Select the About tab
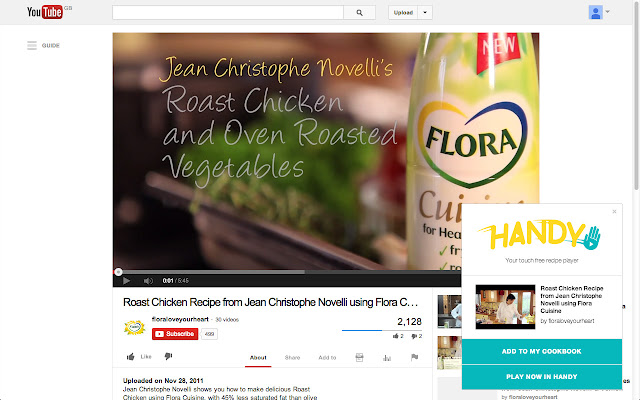The image size is (640, 400). click(x=258, y=357)
